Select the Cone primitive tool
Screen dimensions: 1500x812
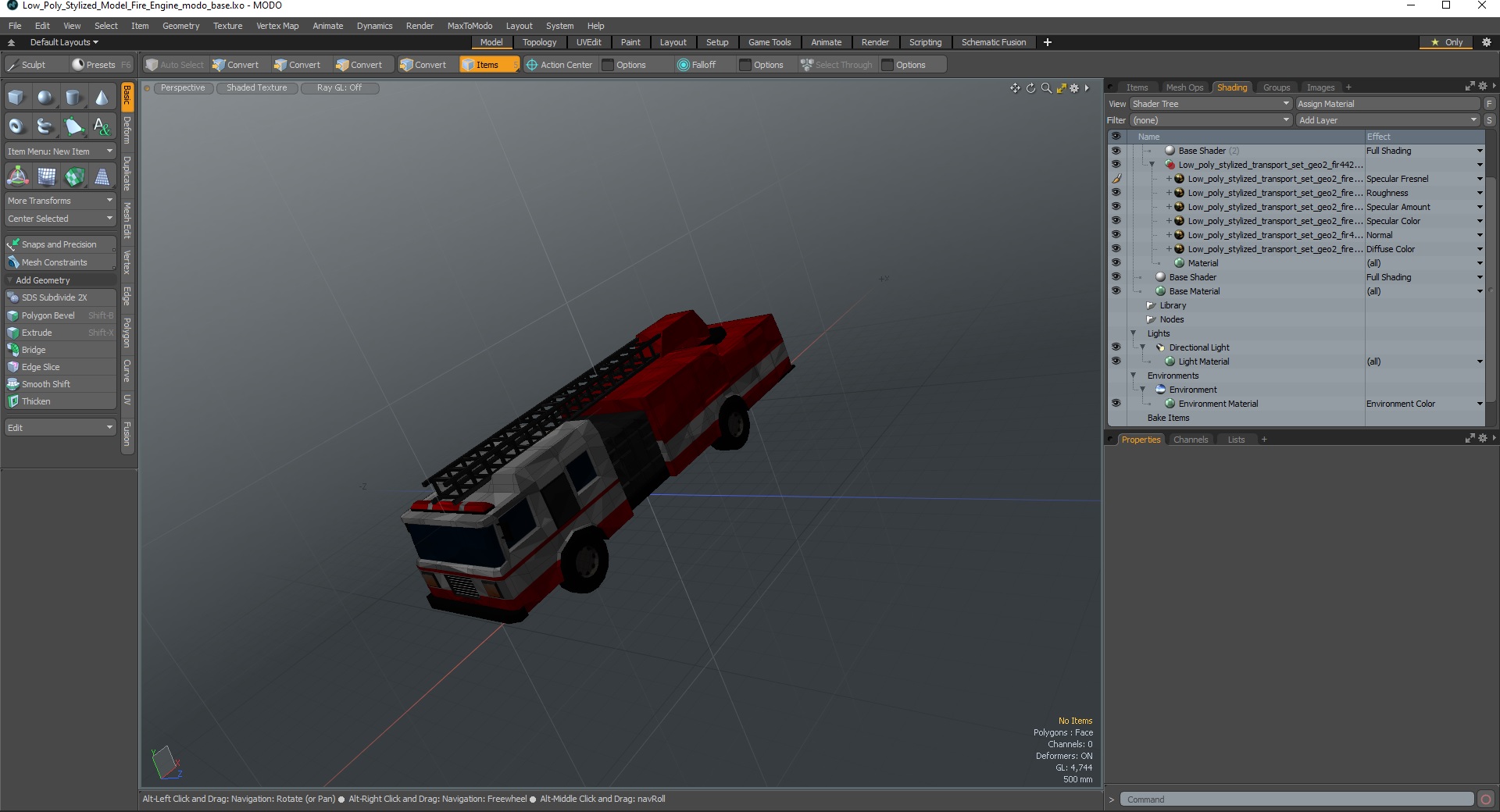(102, 98)
